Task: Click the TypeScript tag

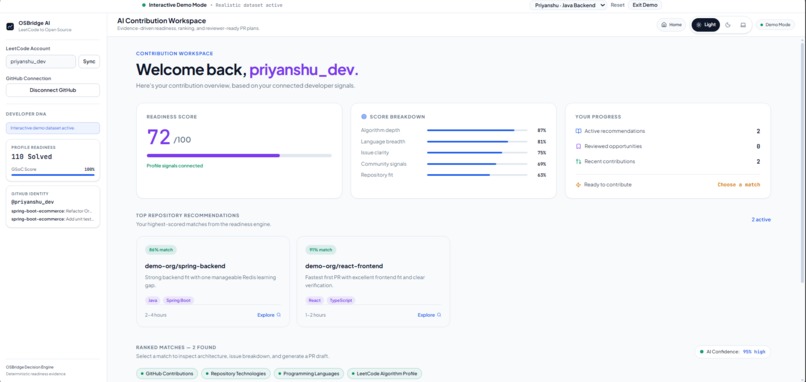Action: [x=341, y=300]
